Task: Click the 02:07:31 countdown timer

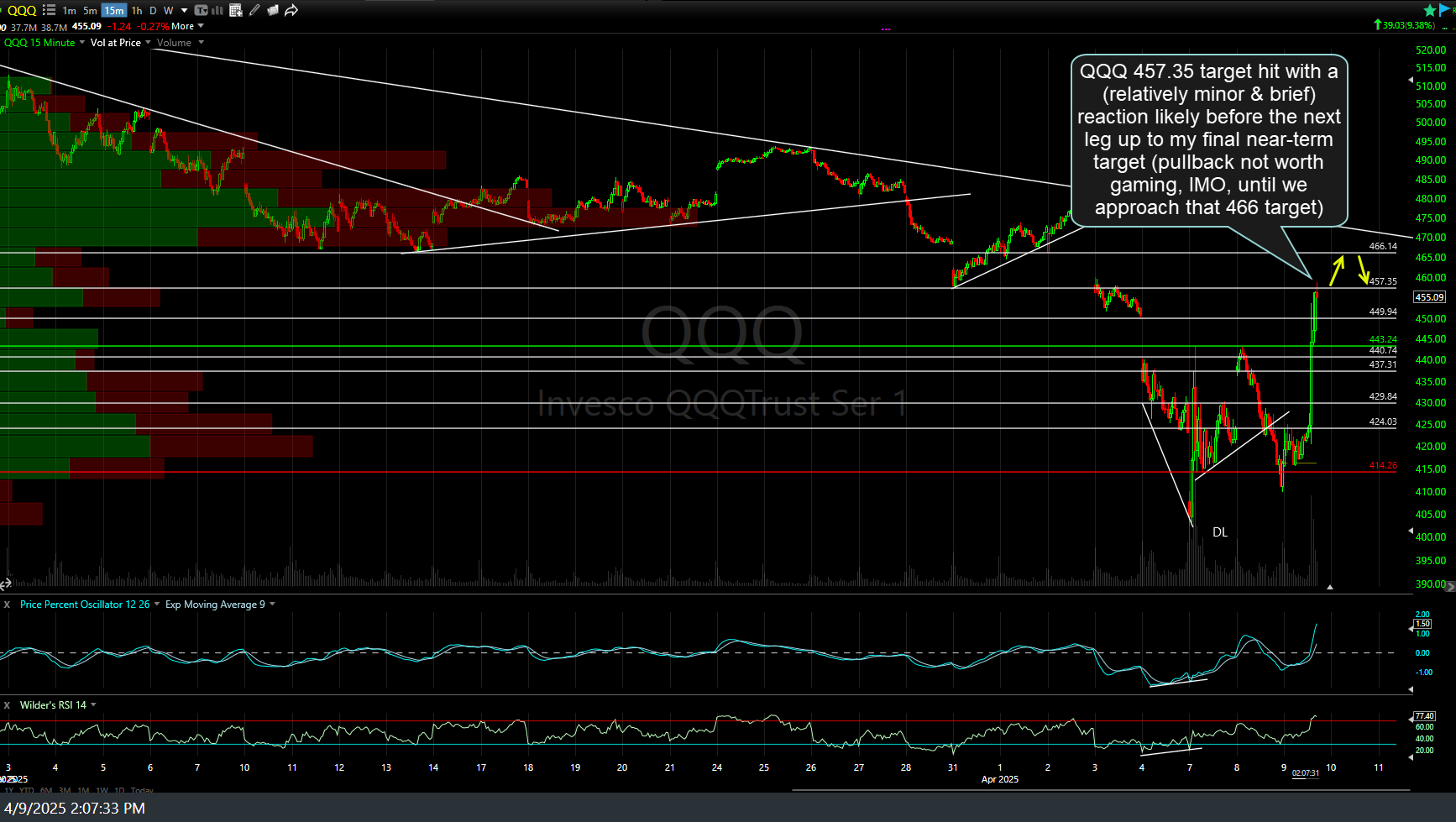Action: click(1305, 773)
